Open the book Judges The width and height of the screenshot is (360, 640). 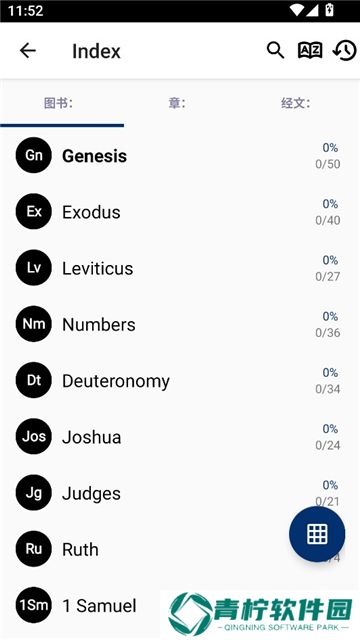click(91, 494)
